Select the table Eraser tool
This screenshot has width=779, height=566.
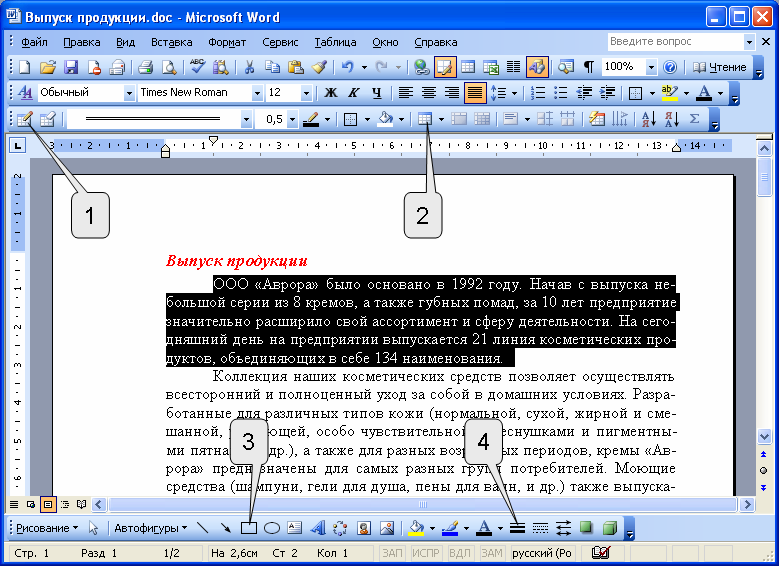tap(47, 119)
